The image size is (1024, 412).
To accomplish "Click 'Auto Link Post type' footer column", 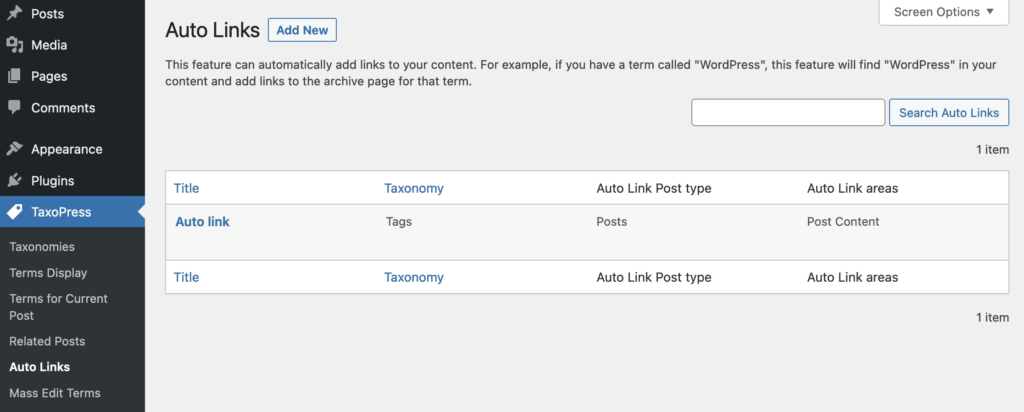I will click(x=654, y=277).
